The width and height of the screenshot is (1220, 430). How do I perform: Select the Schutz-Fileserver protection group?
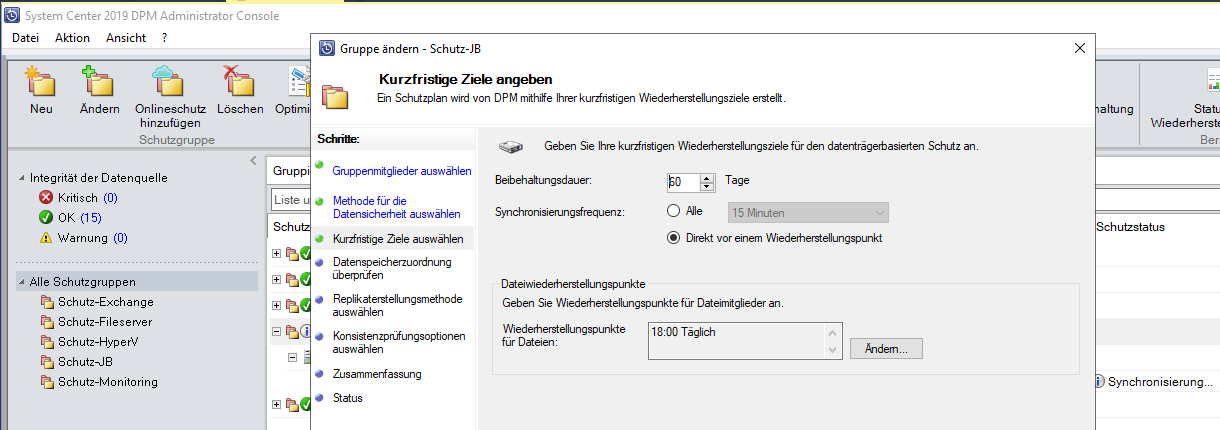click(x=105, y=322)
